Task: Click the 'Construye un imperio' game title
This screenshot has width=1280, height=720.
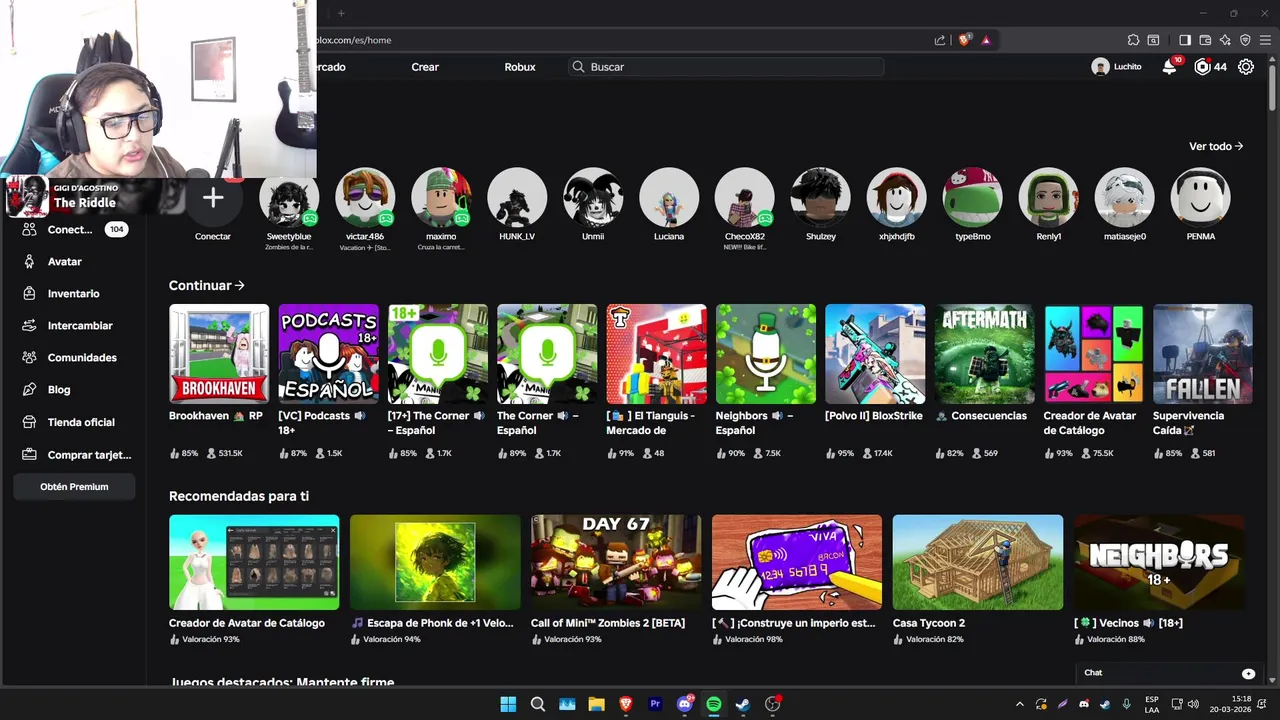Action: pyautogui.click(x=794, y=623)
